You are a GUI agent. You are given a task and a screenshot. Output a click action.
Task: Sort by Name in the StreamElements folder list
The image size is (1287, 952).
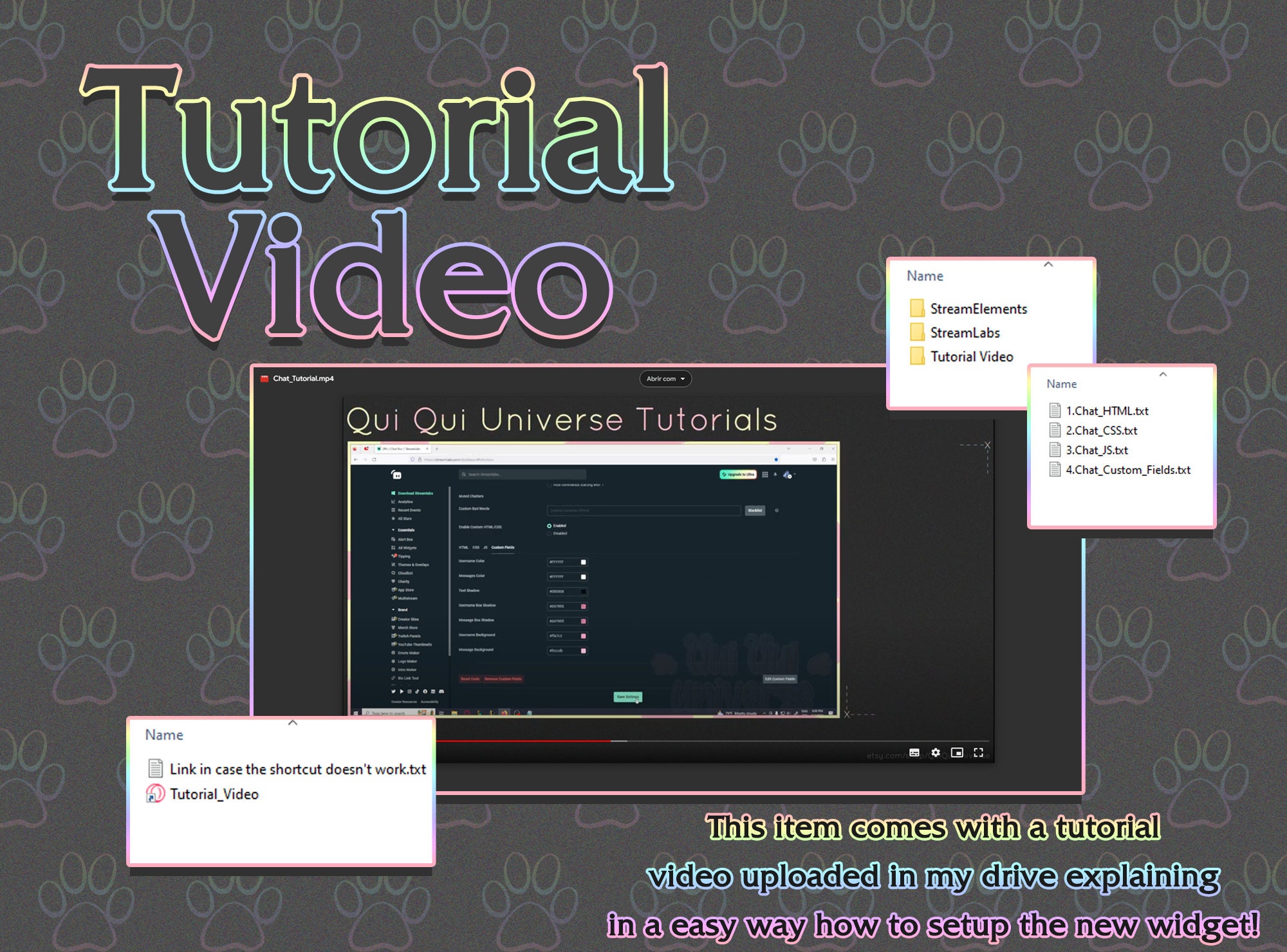click(x=925, y=276)
